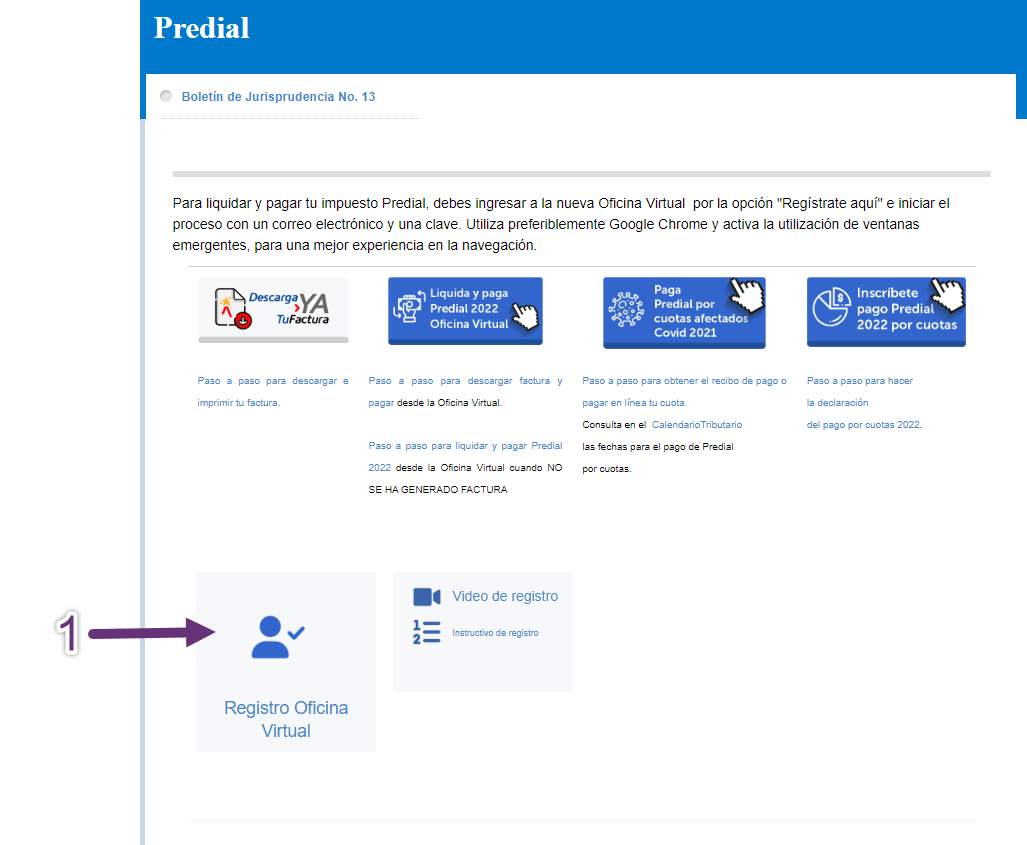Click the numbered list instructivo icon
The image size is (1027, 845).
tap(427, 633)
